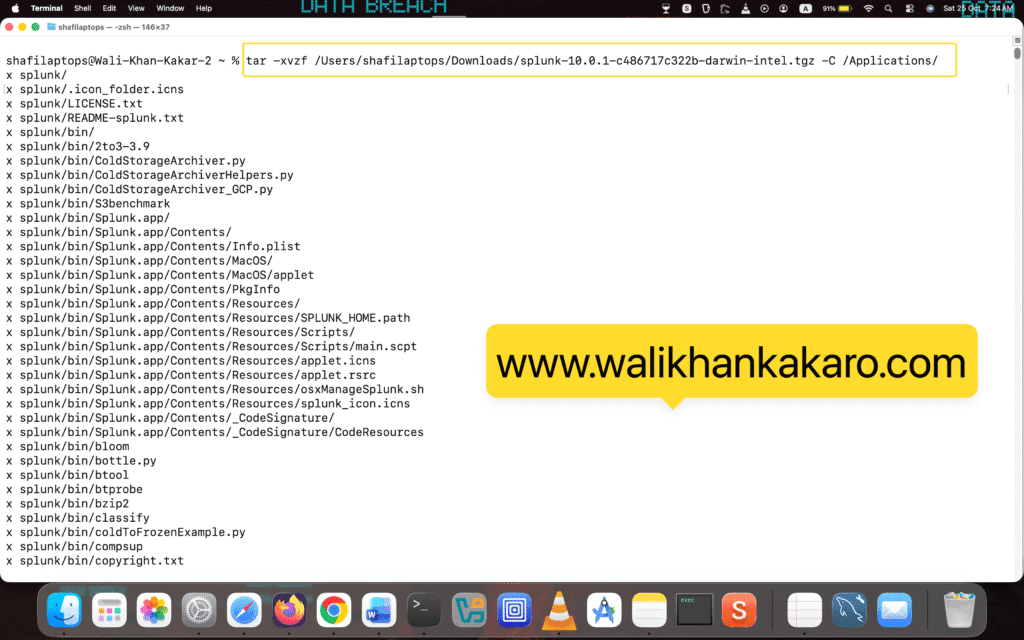
Task: Open Google Chrome from the dock
Action: tap(334, 610)
